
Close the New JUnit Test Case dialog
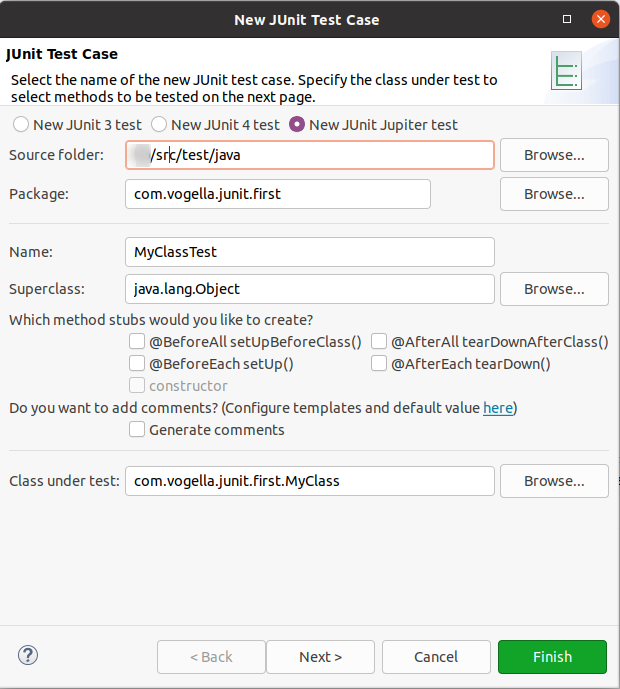coord(600,19)
